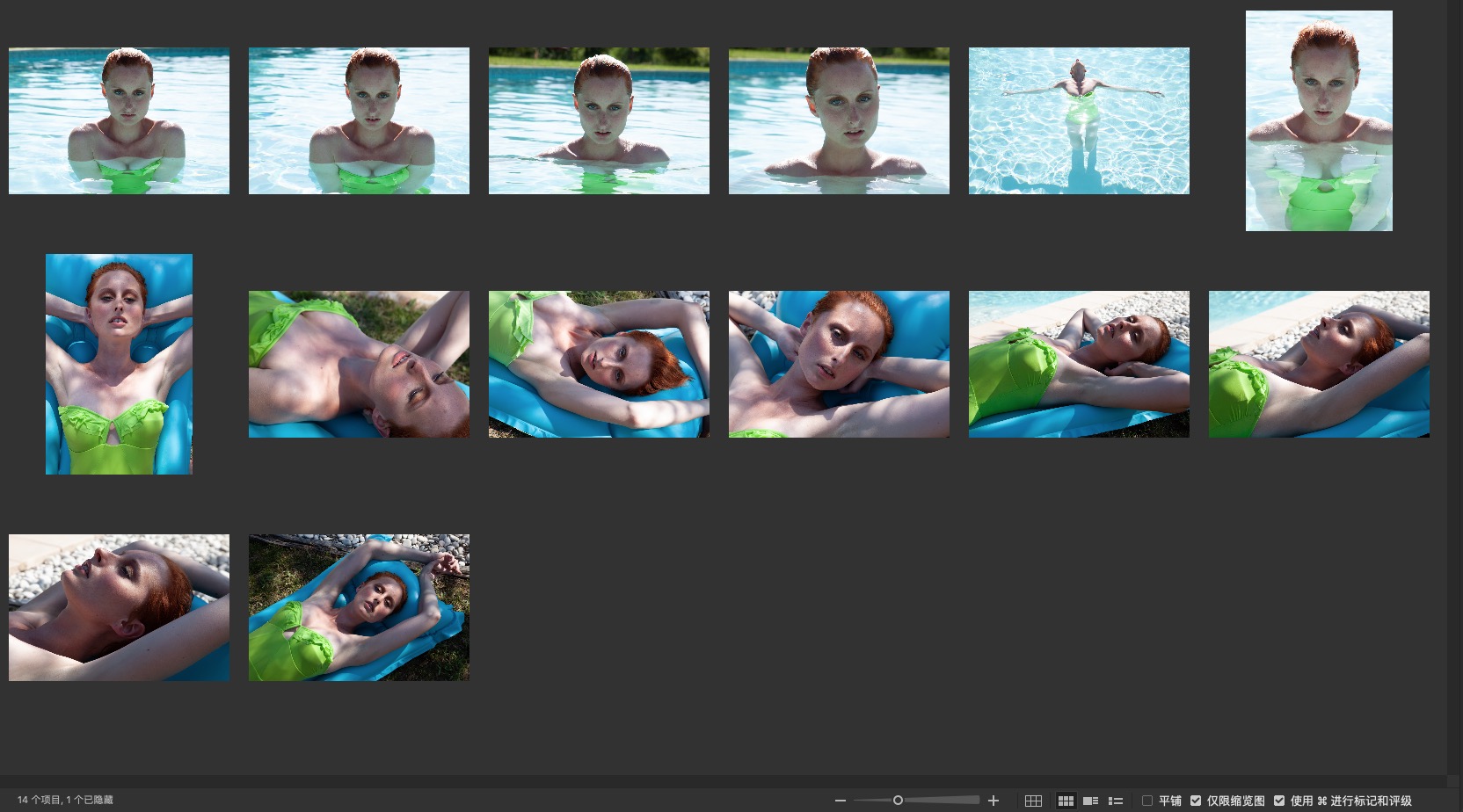Image resolution: width=1463 pixels, height=812 pixels.
Task: Click the plus icon to enlarge thumbnails
Action: 994,801
